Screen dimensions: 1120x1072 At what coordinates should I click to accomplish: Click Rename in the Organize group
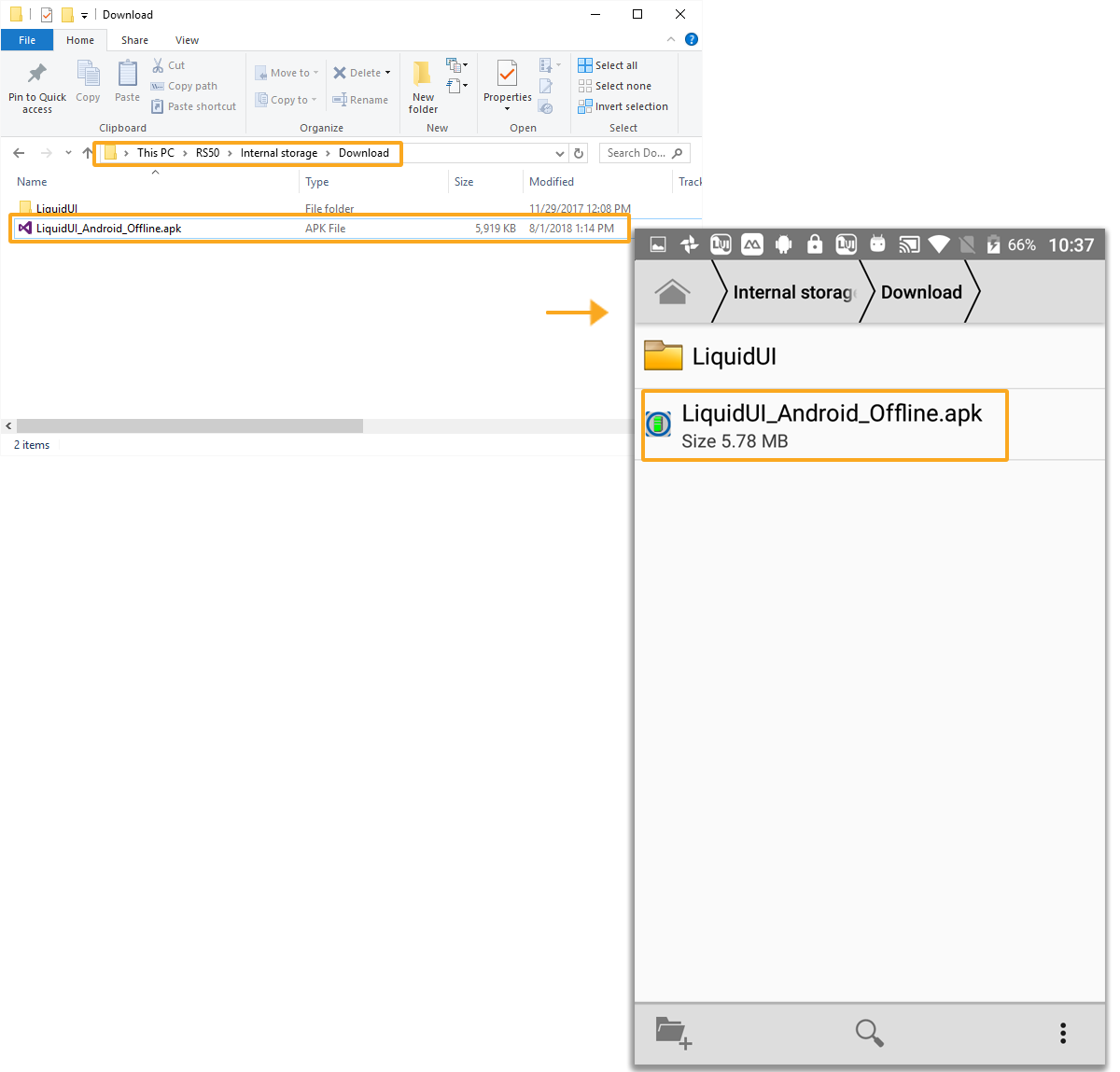pos(360,100)
